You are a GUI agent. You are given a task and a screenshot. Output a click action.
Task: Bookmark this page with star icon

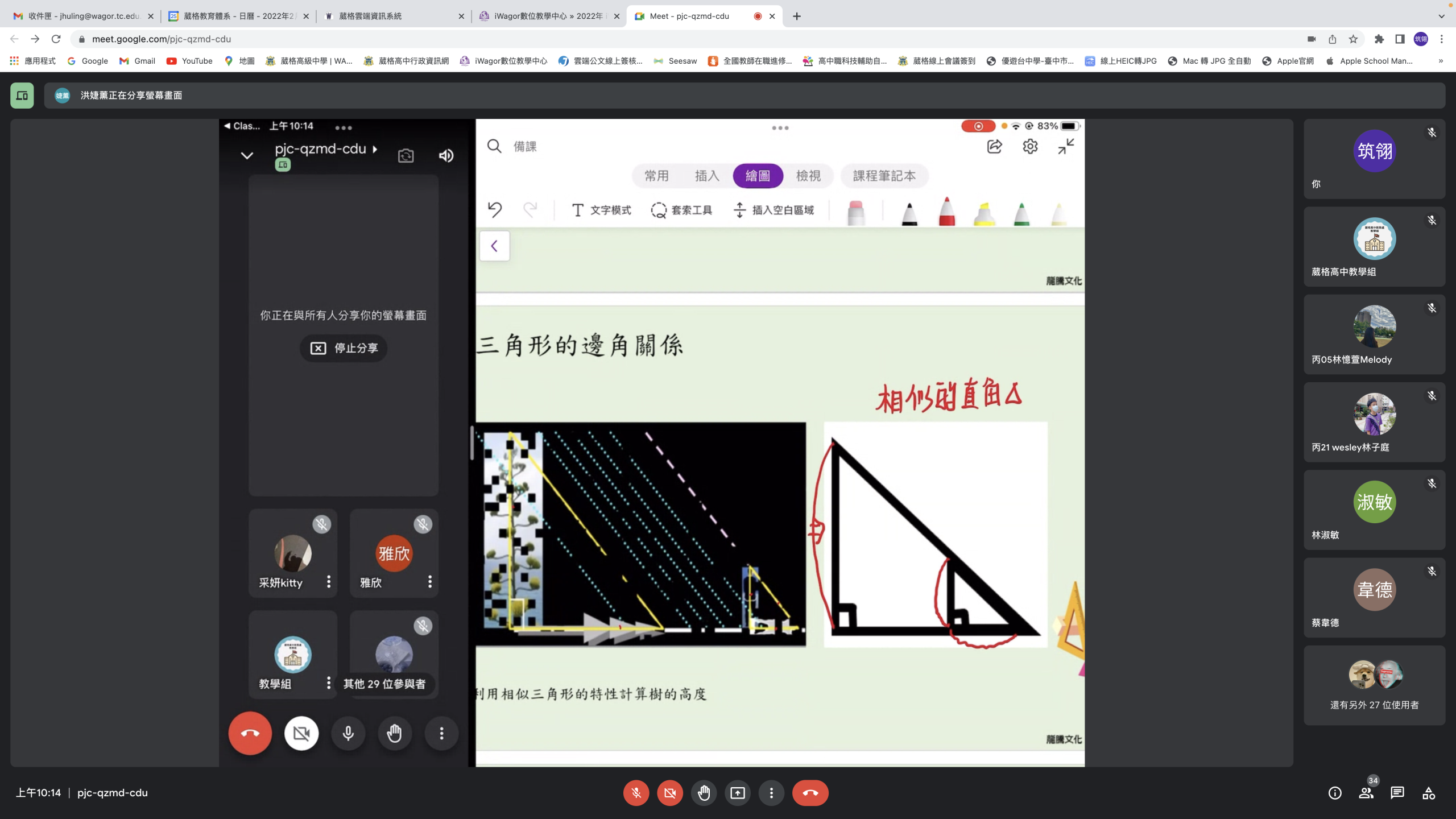1353,39
